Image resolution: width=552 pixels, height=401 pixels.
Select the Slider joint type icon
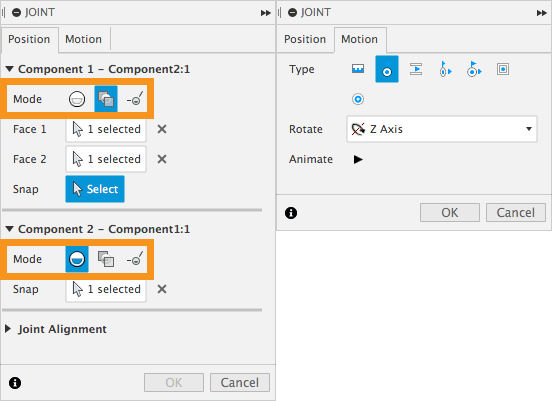416,69
